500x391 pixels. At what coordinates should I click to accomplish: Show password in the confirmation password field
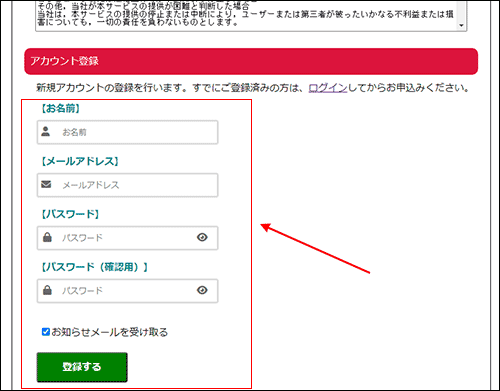202,290
